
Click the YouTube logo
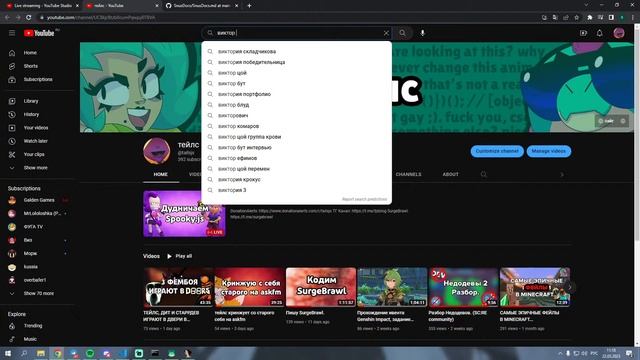[x=39, y=33]
